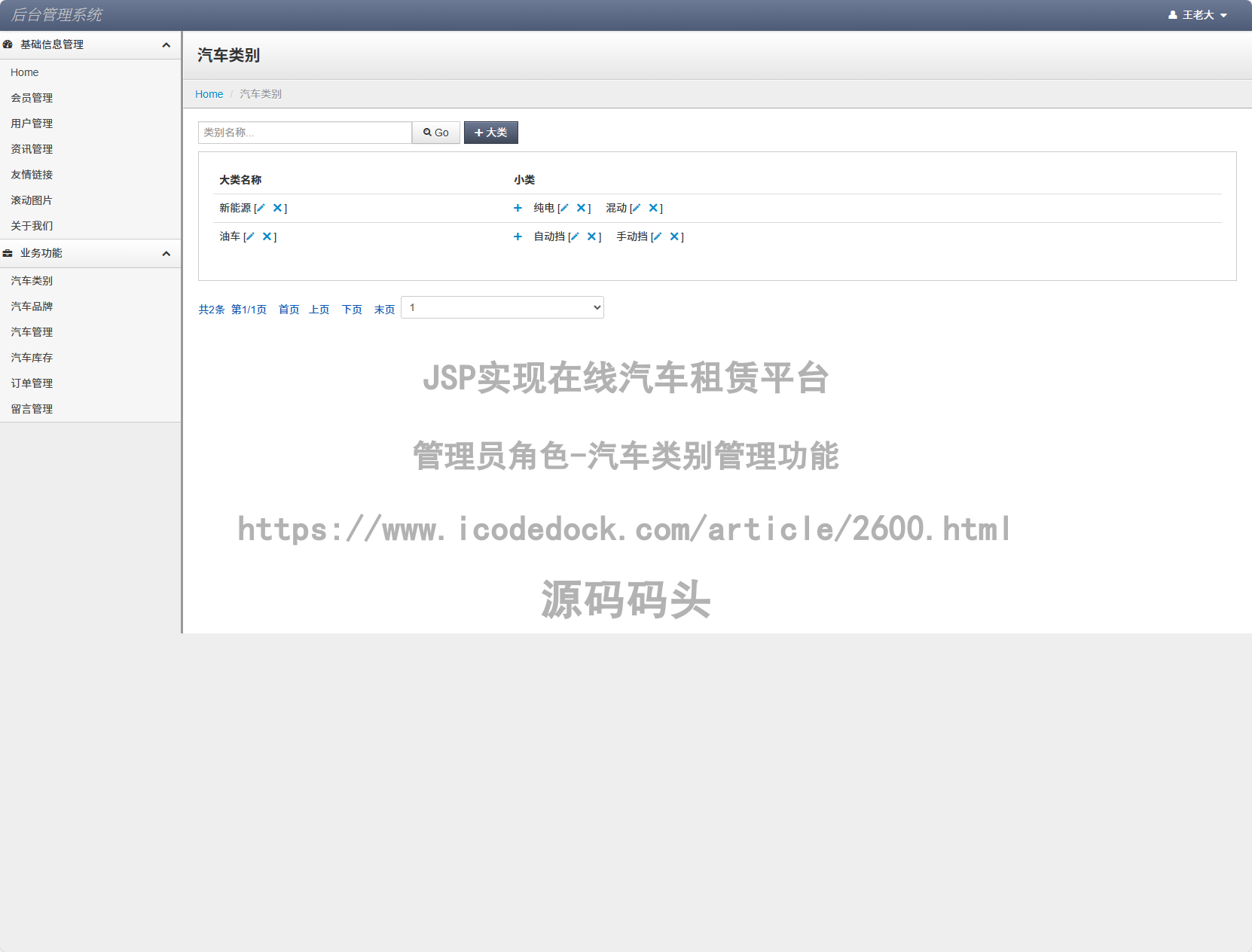Add a new subcategory under 新能源
This screenshot has width=1252, height=952.
coord(518,208)
